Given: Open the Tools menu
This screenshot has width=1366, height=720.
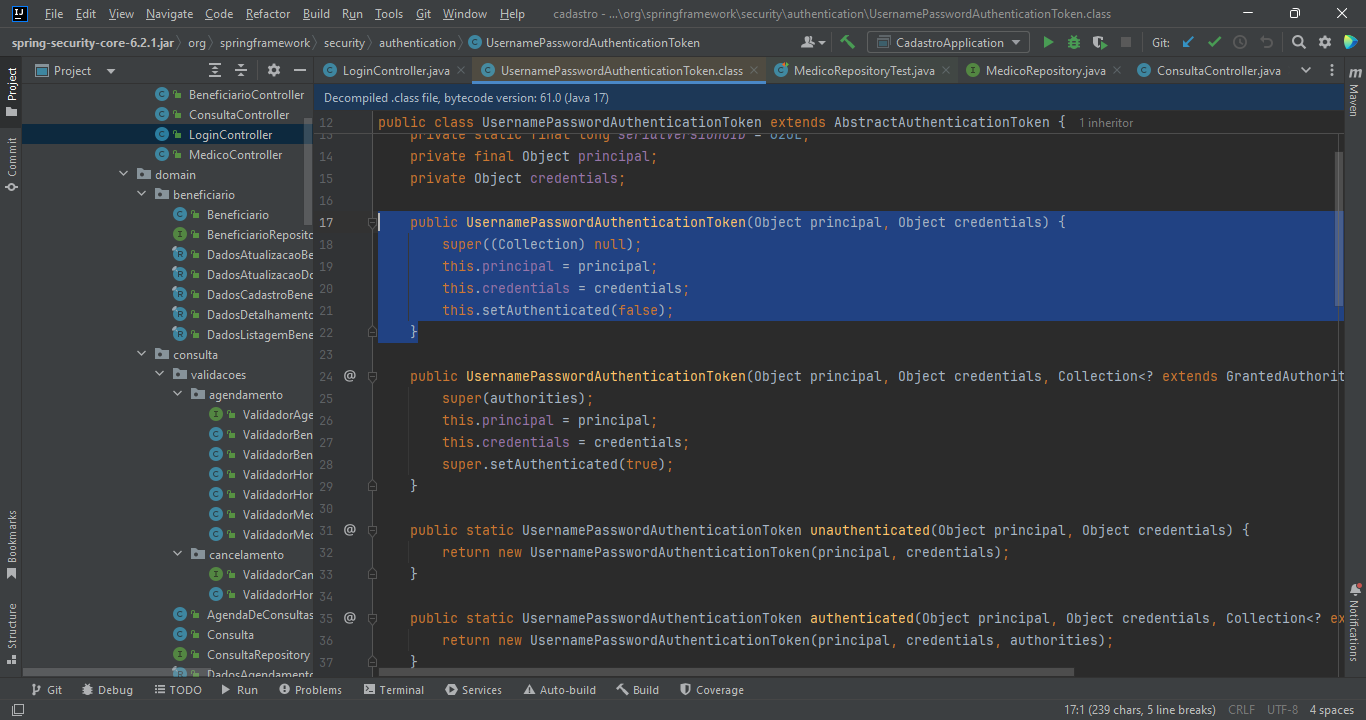Looking at the screenshot, I should tap(389, 14).
